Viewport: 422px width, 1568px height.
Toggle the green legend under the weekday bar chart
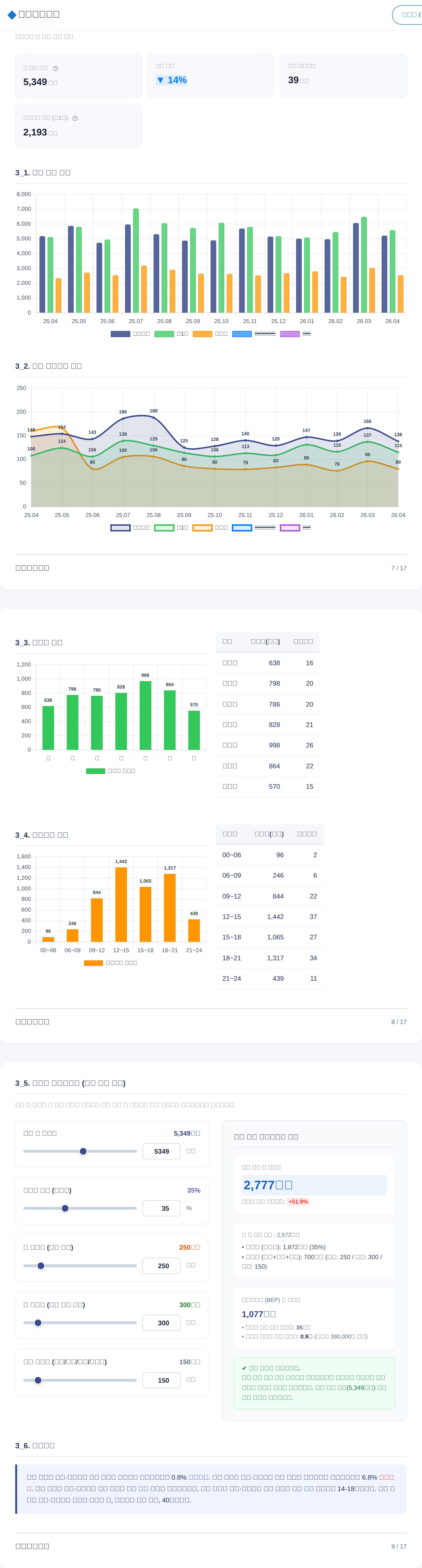click(111, 771)
